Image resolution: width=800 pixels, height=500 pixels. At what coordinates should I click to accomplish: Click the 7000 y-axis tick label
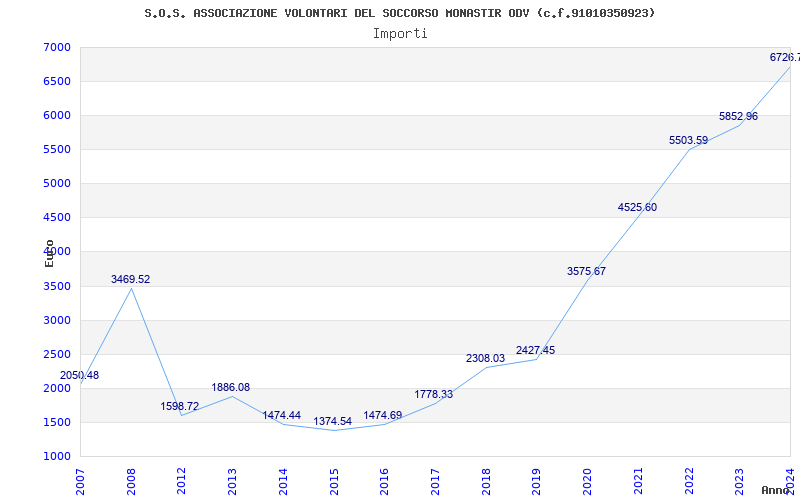(57, 47)
